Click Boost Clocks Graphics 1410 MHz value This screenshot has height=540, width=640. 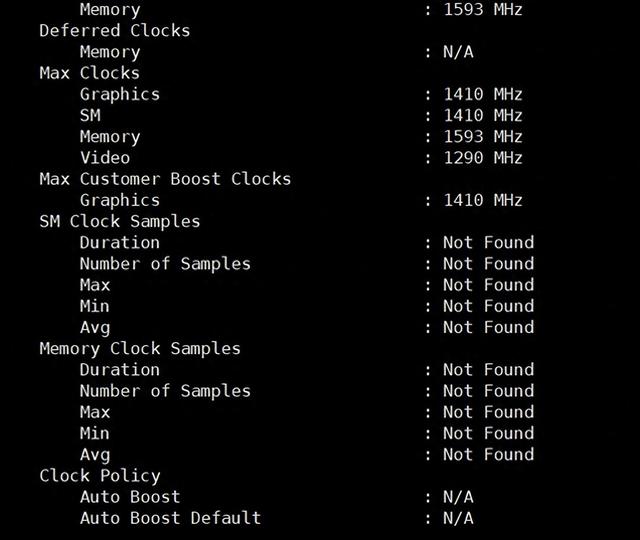tap(483, 200)
